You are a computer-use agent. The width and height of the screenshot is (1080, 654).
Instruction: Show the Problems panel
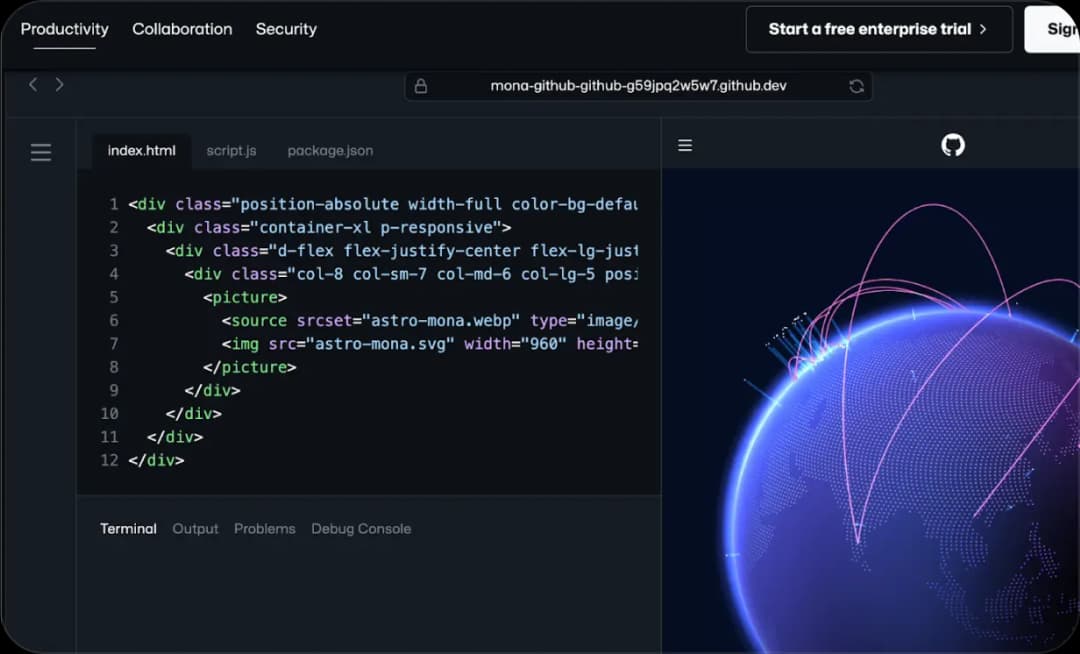(x=264, y=528)
